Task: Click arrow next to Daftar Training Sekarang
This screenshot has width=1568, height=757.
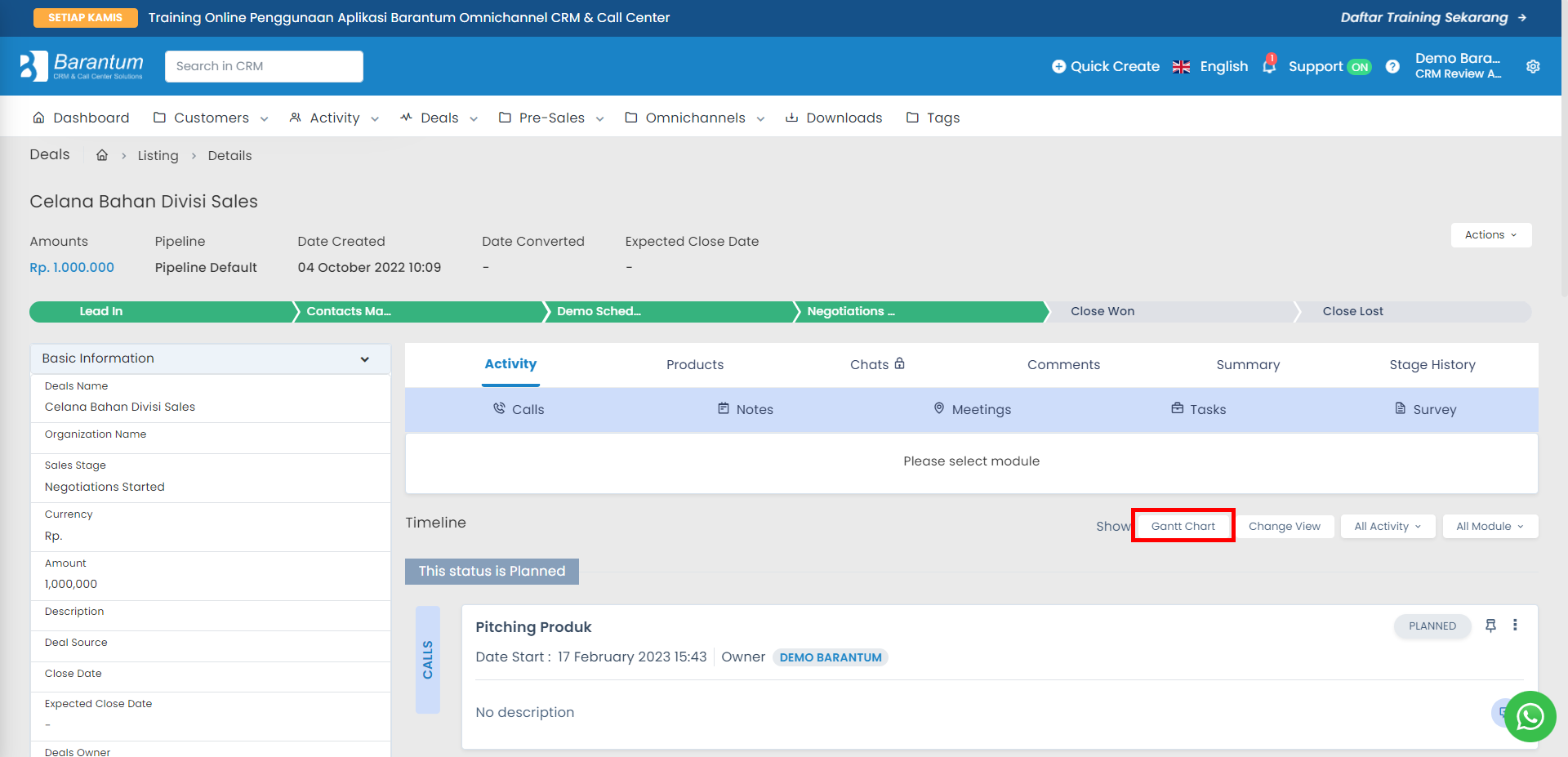Action: coord(1522,18)
